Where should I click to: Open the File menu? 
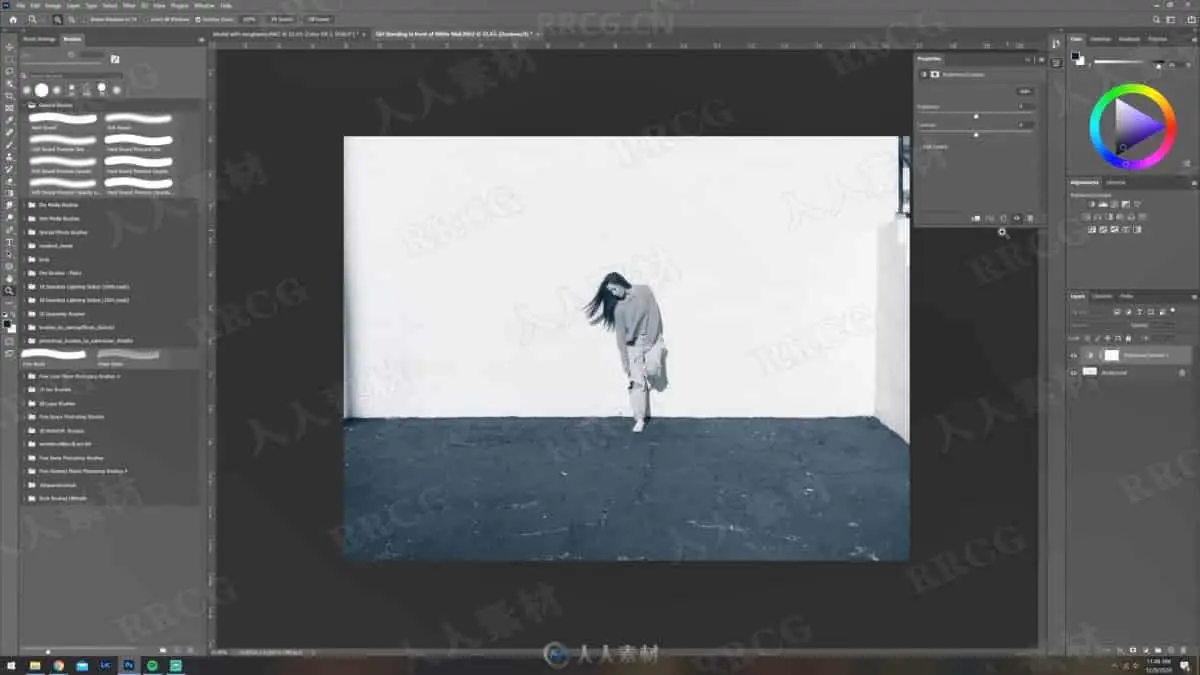coord(20,6)
